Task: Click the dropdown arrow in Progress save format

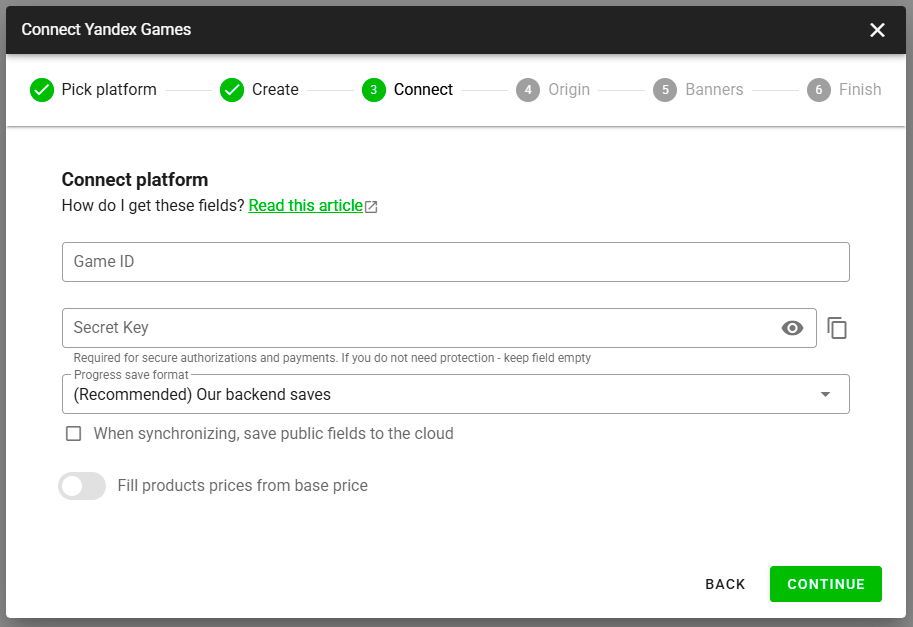Action: tap(825, 394)
